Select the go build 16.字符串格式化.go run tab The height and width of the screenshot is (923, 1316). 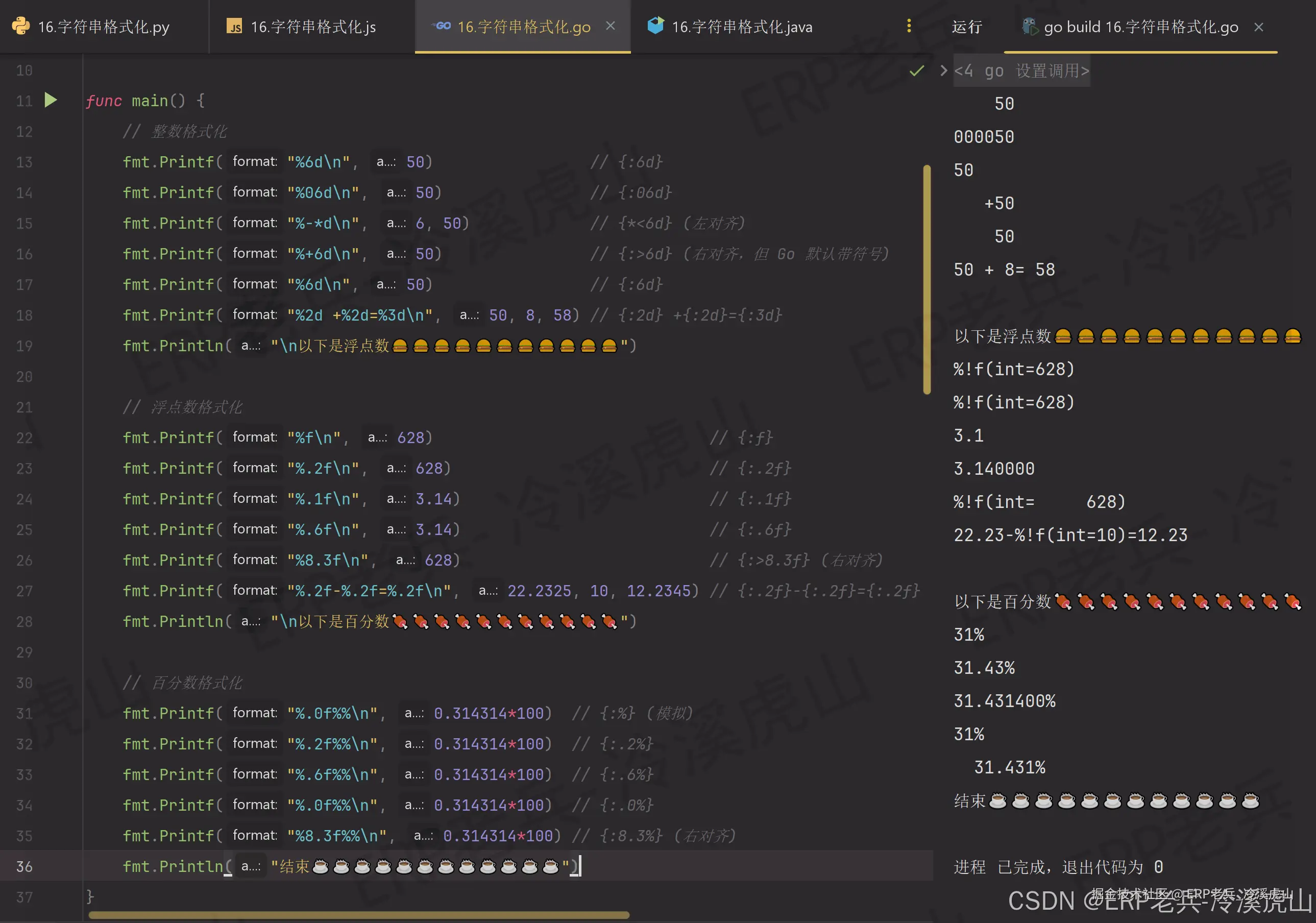pyautogui.click(x=1140, y=27)
